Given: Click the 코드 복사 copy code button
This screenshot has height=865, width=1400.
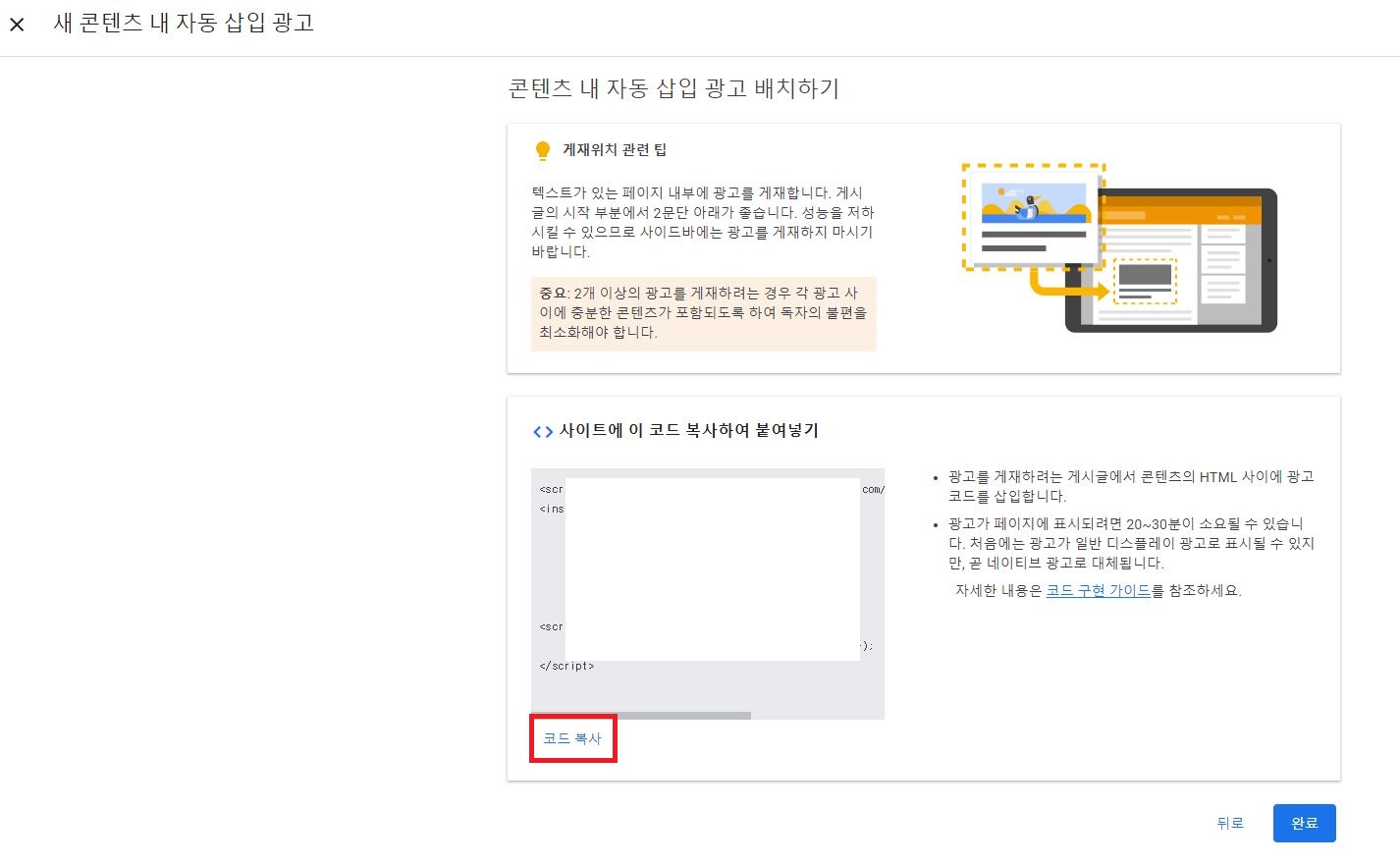Looking at the screenshot, I should (x=572, y=738).
